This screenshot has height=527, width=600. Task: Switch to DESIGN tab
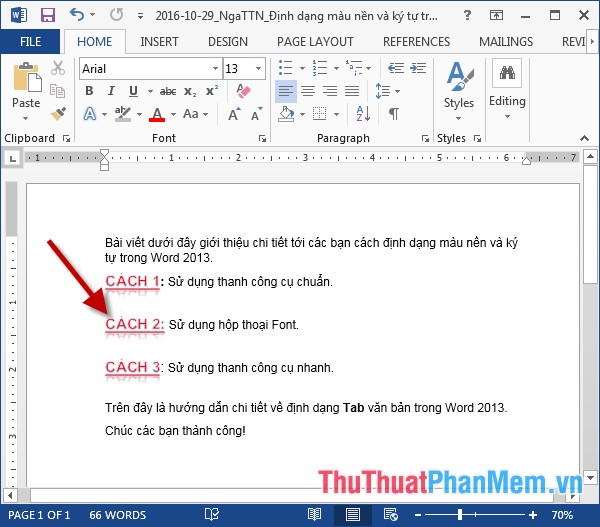coord(228,41)
